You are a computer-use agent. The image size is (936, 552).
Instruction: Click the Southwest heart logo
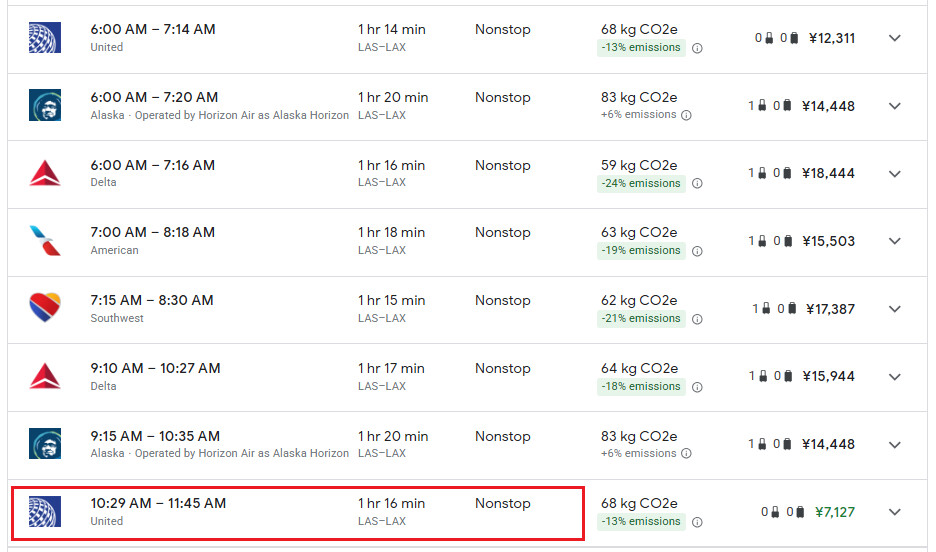coord(45,308)
